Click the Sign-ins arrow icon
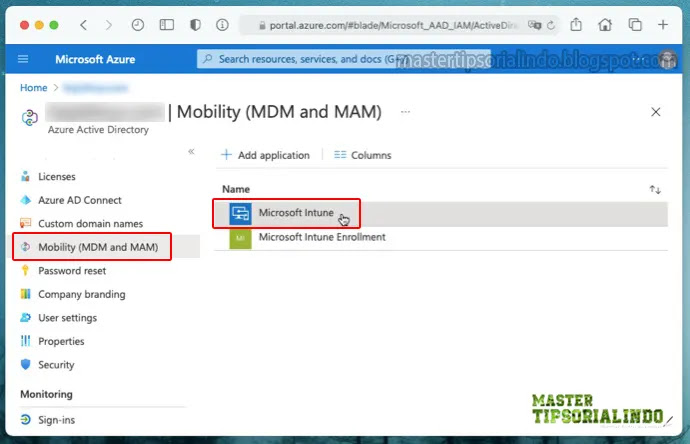 tap(26, 420)
